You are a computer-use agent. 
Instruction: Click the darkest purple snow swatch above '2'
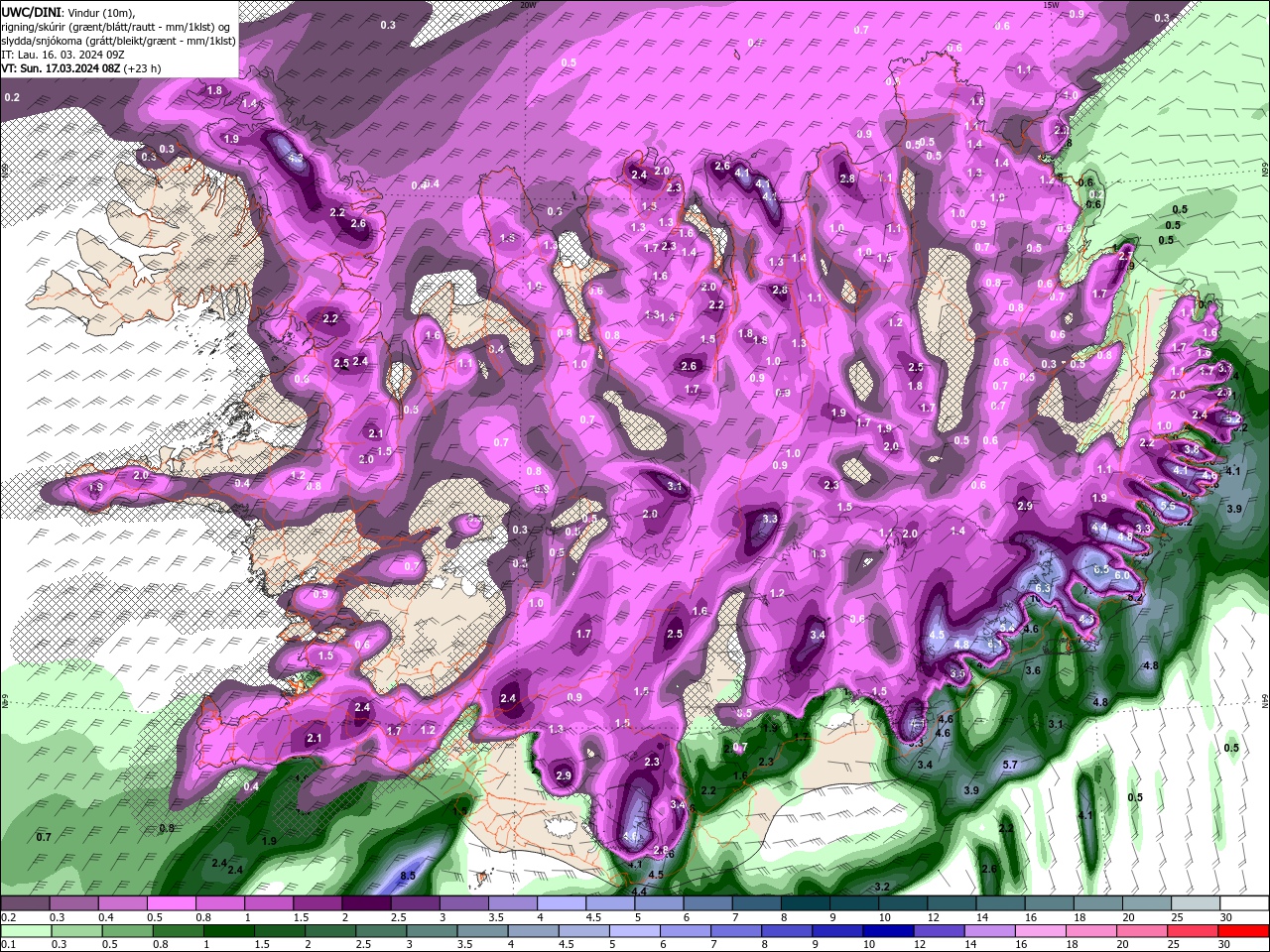pos(365,903)
